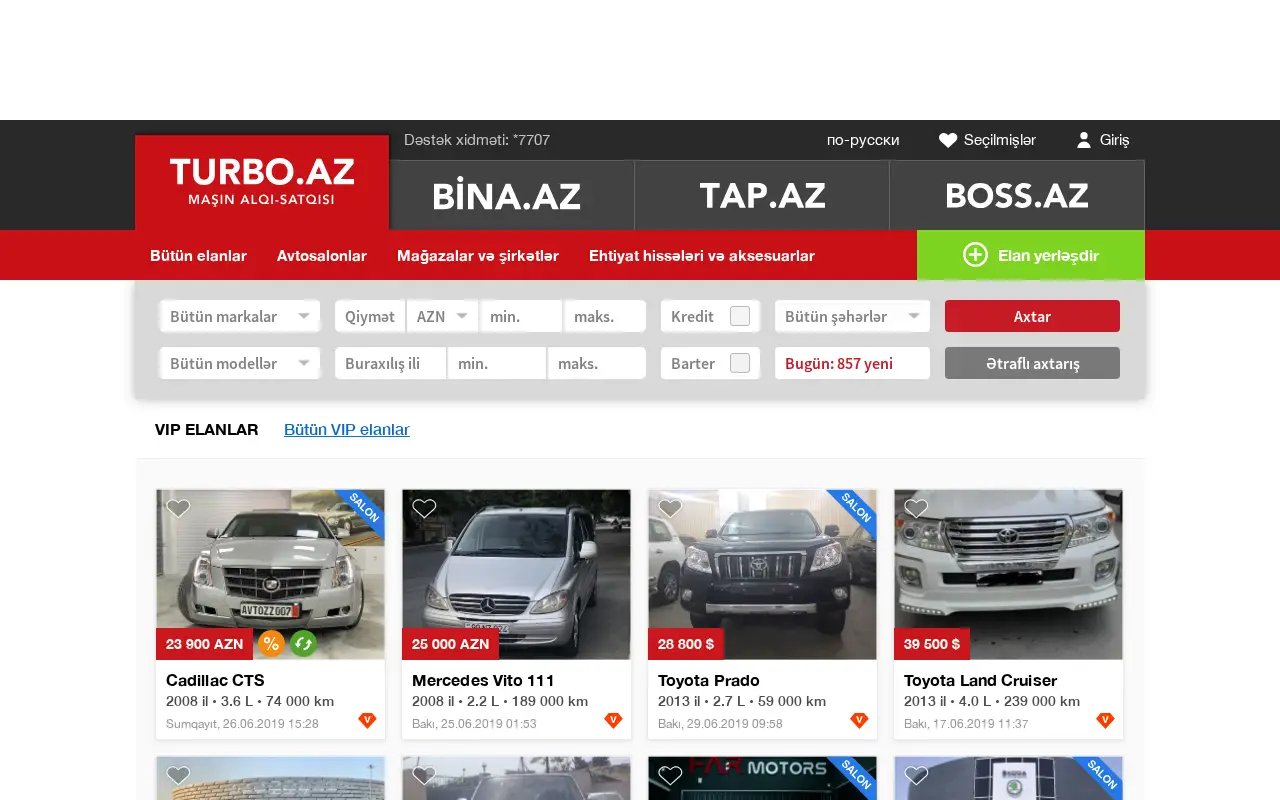Open Ehtiyat hissələri və aksesuarlar menu
The width and height of the screenshot is (1280, 800).
(x=702, y=256)
